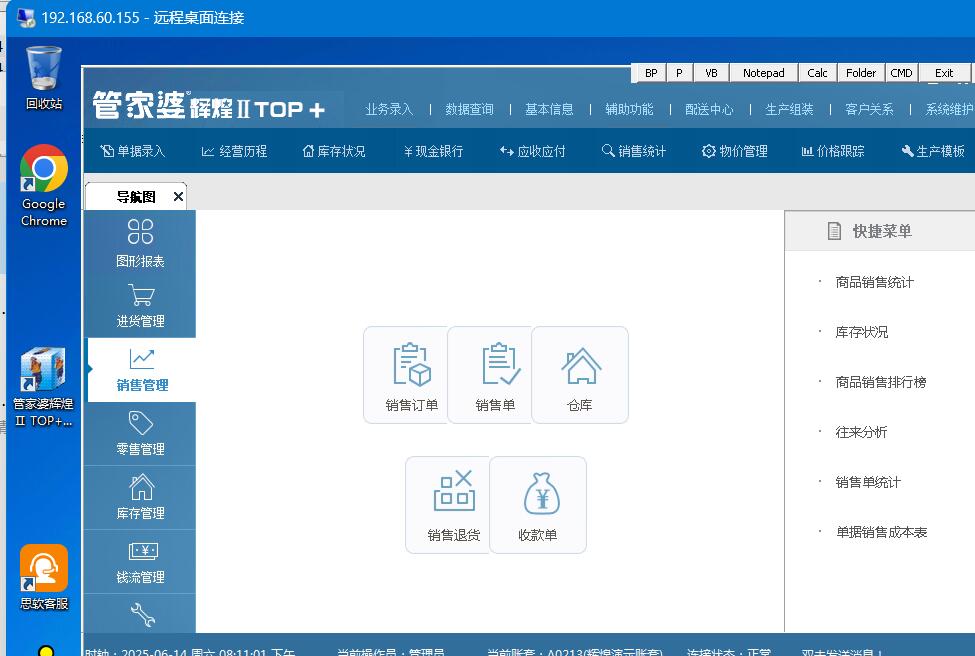Viewport: 975px width, 656px height.
Task: Open 单据销售成本表 in quick menu
Action: [881, 532]
